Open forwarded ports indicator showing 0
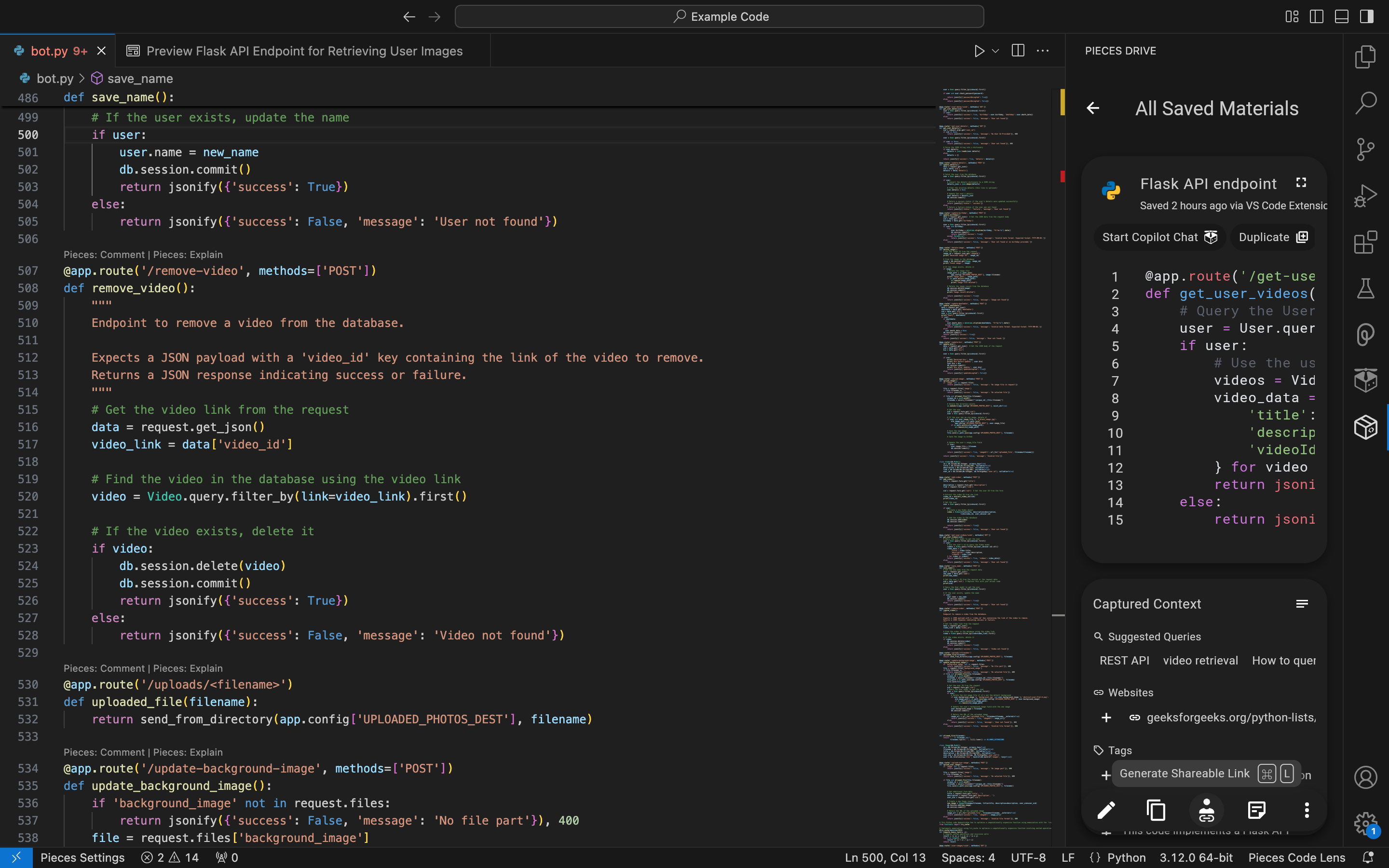This screenshot has height=868, width=1389. [227, 858]
